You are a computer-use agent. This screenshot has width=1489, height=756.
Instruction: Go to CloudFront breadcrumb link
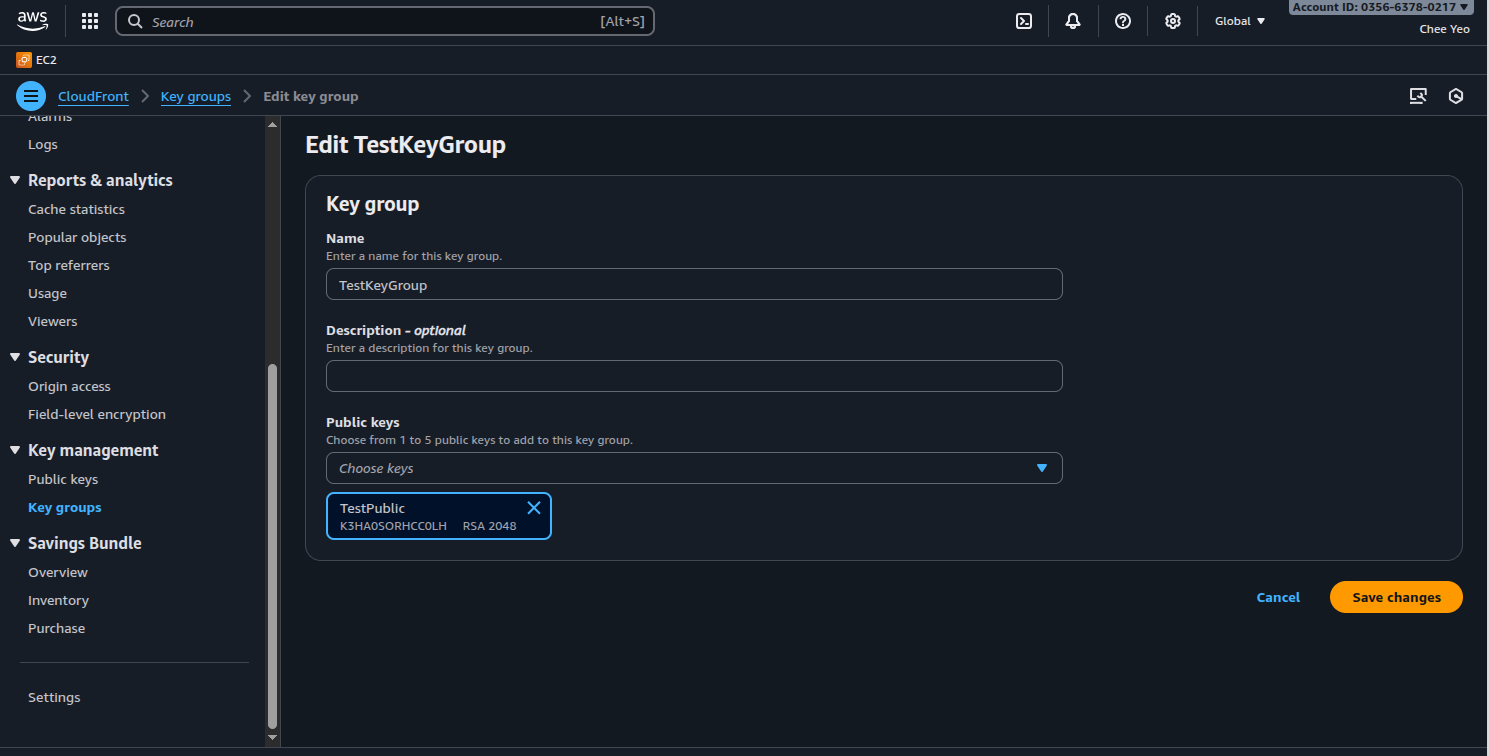(x=93, y=96)
